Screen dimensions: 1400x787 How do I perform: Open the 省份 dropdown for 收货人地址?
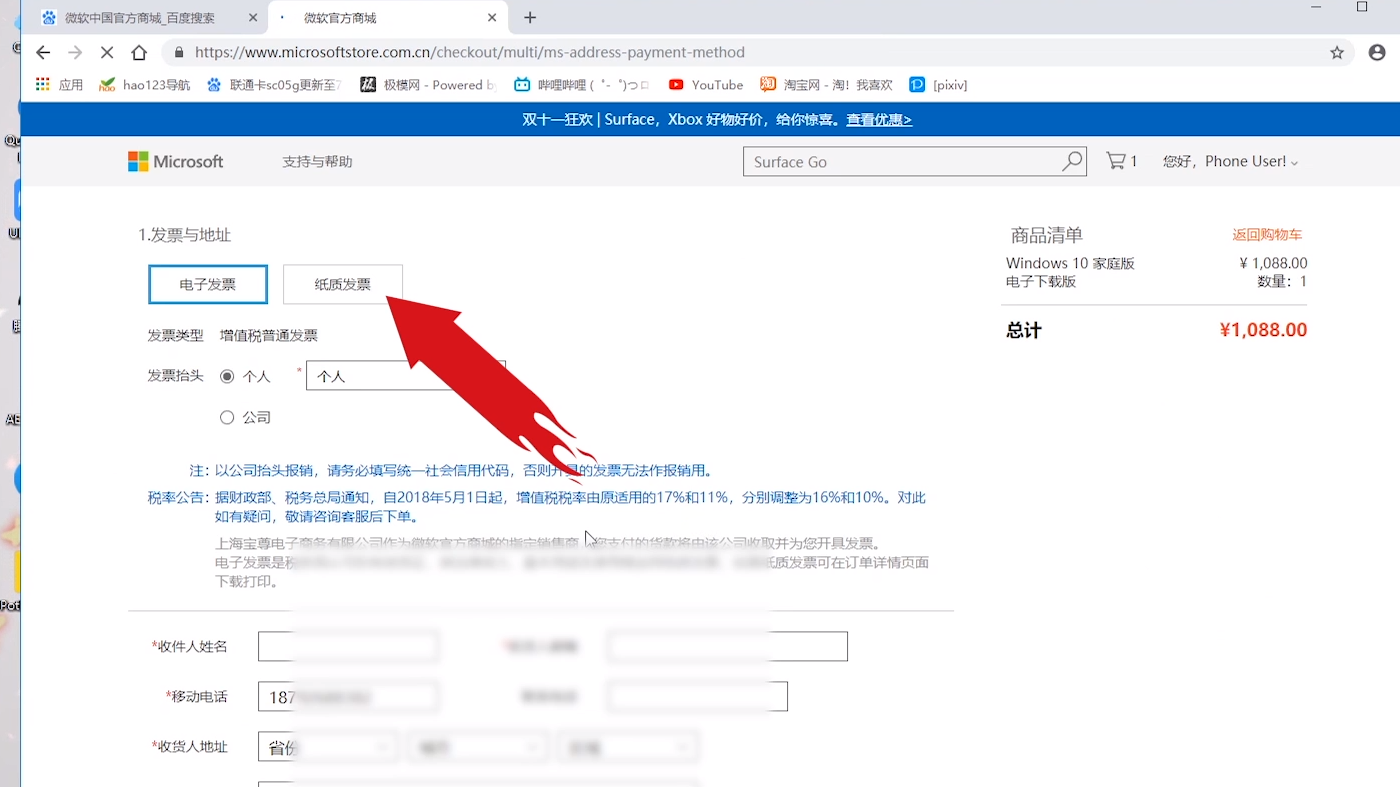coord(327,747)
